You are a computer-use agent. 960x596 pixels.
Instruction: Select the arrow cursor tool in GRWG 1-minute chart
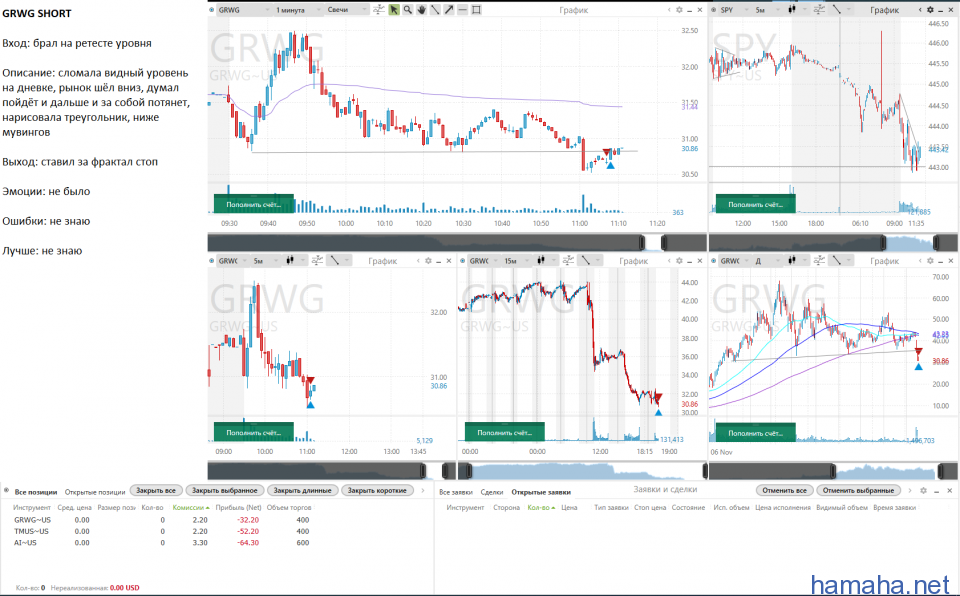[394, 10]
